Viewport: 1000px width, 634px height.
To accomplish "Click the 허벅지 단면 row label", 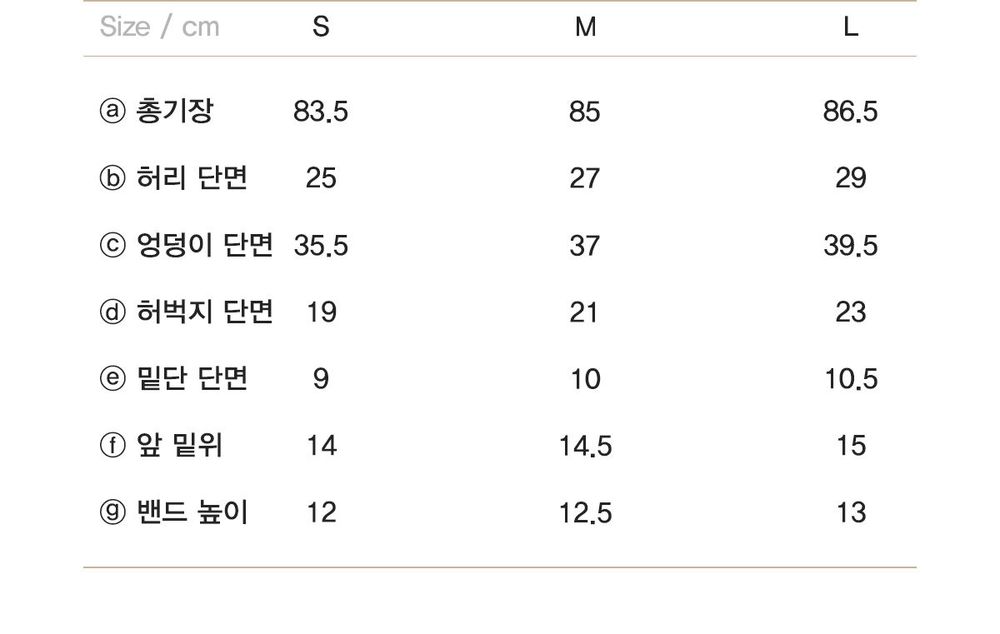I will [205, 312].
